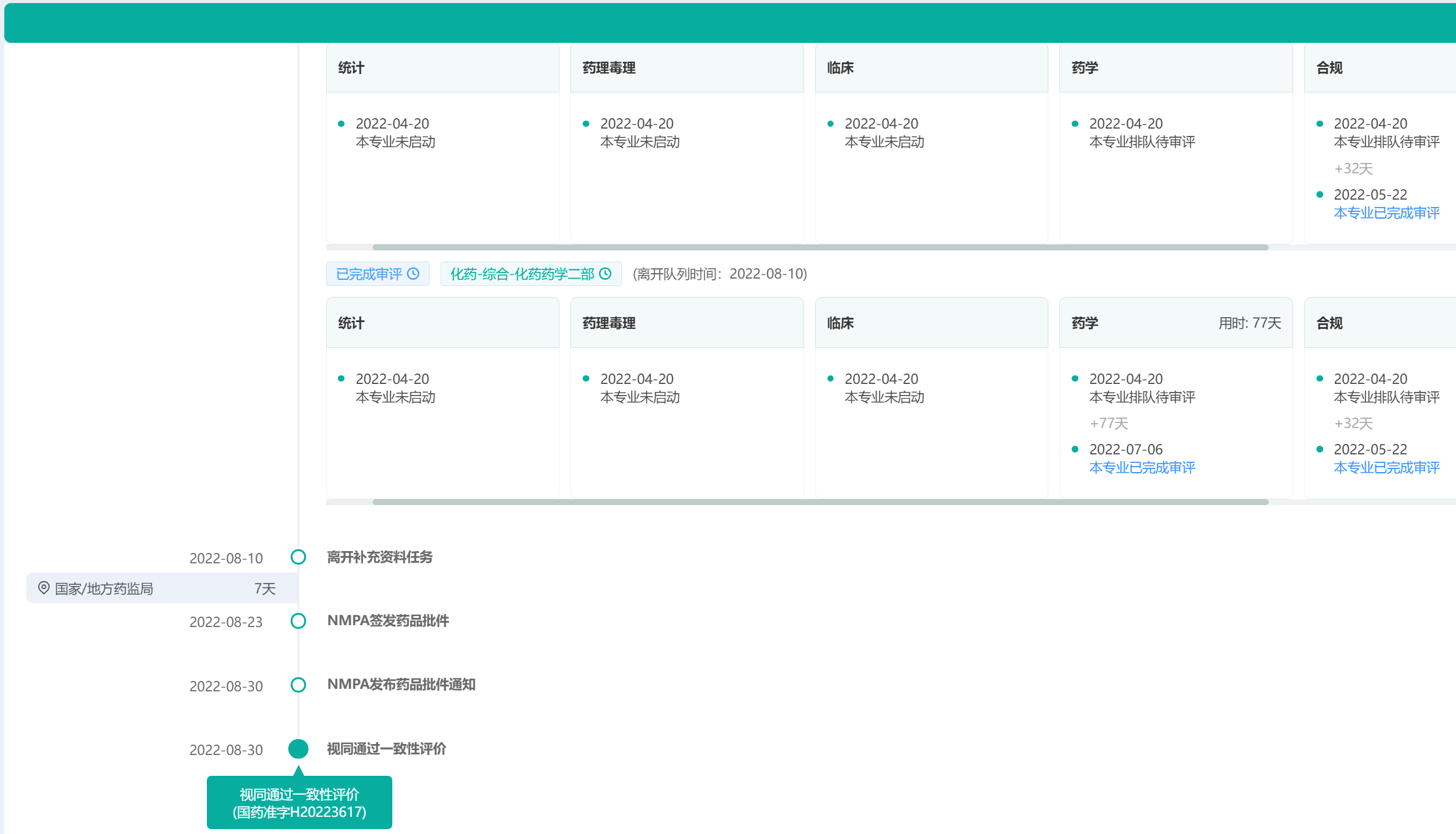
Task: Open the 已完成审评 status tag
Action: (370, 274)
